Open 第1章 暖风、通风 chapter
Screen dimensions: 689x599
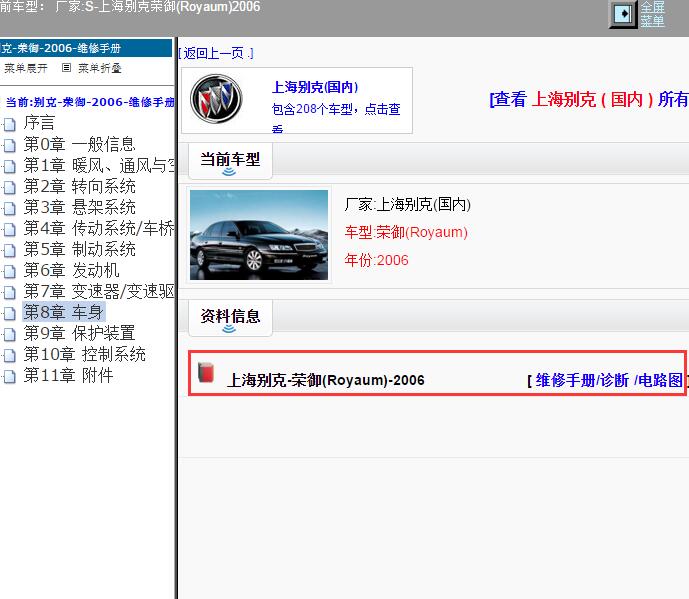coord(99,165)
